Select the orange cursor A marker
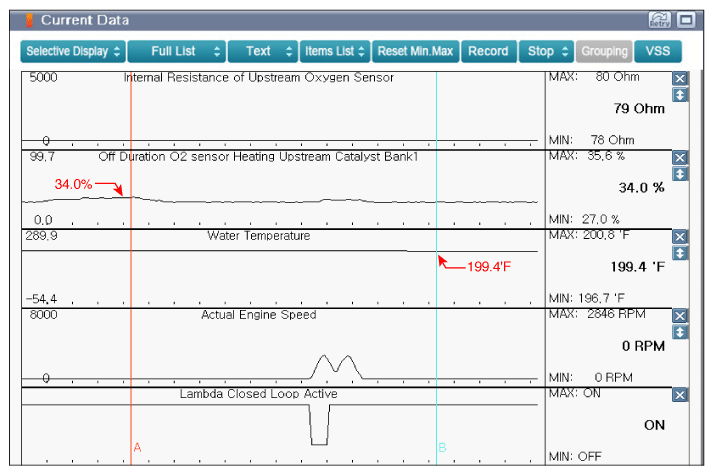The height and width of the screenshot is (475, 714). click(137, 447)
